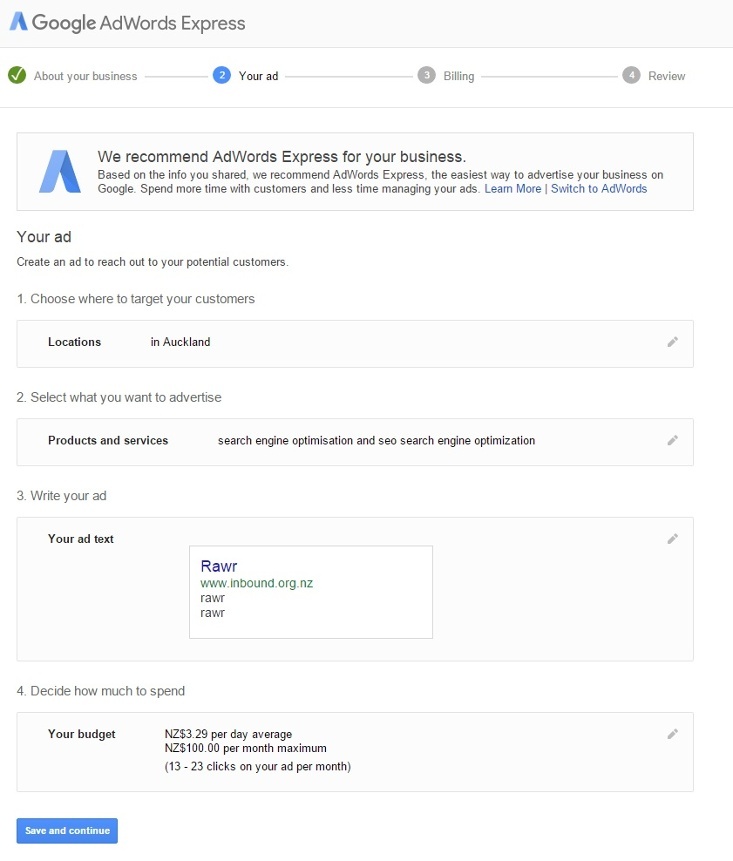
Task: Click the Rawr ad headline
Action: coord(219,566)
